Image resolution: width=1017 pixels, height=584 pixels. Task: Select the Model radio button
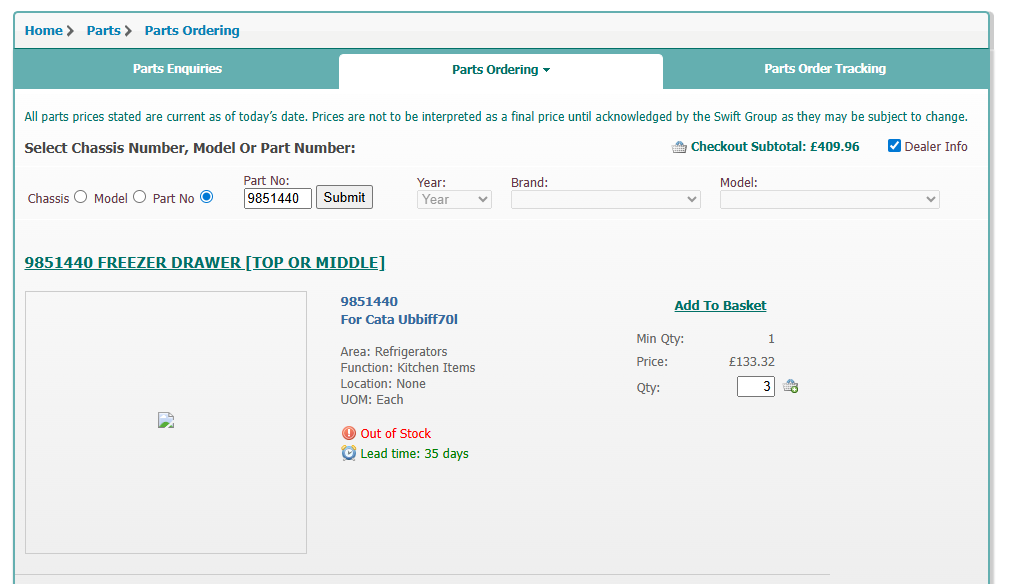pos(139,197)
